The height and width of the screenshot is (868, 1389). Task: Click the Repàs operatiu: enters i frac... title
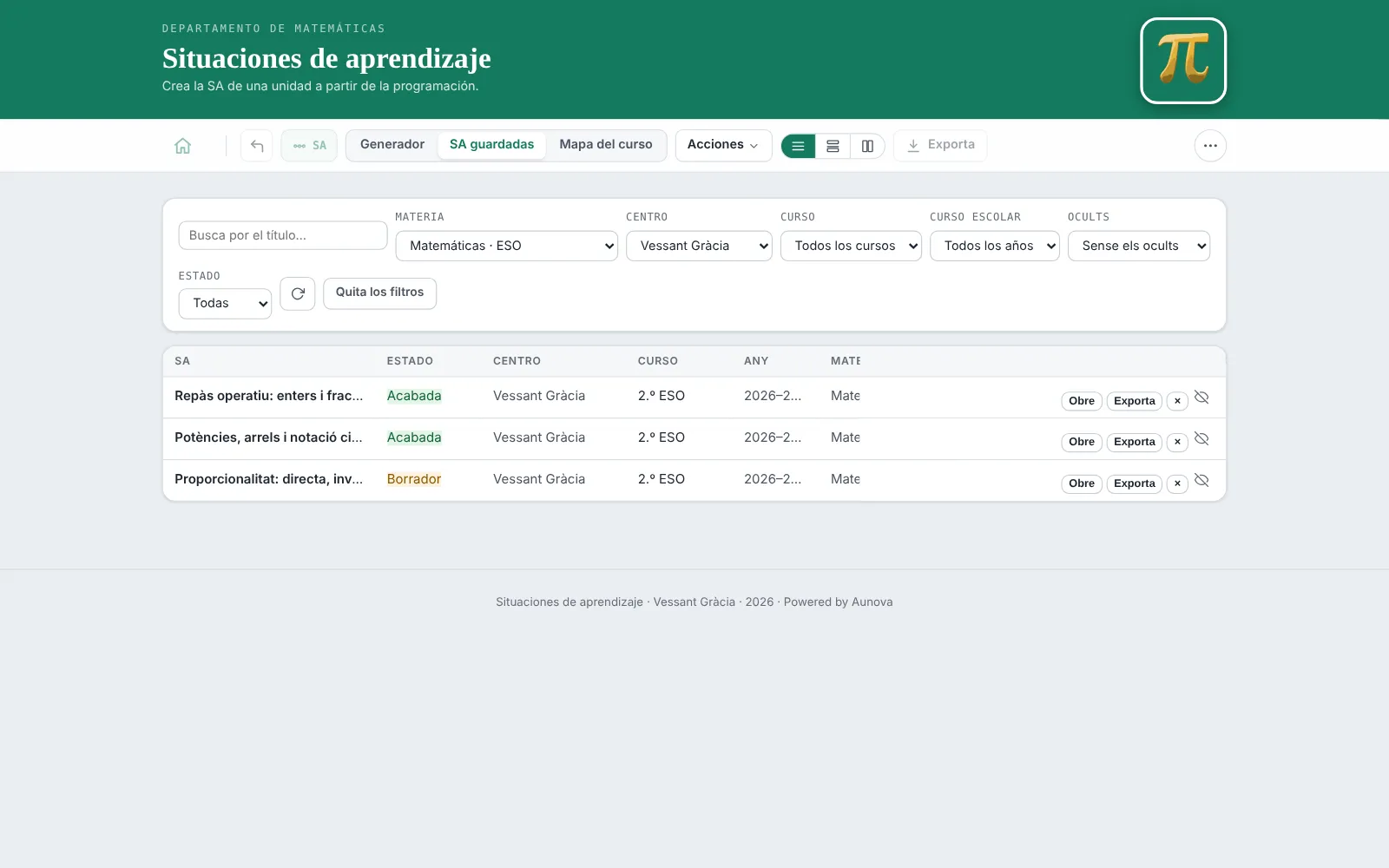pyautogui.click(x=269, y=396)
